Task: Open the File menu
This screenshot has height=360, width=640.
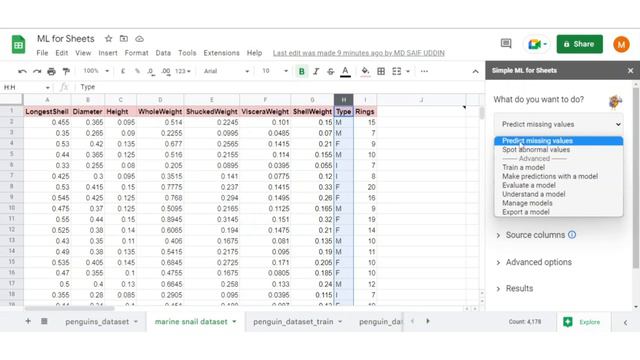Action: click(42, 53)
